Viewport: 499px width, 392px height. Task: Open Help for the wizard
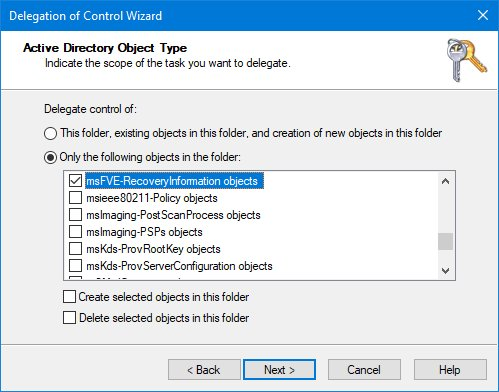[x=450, y=369]
